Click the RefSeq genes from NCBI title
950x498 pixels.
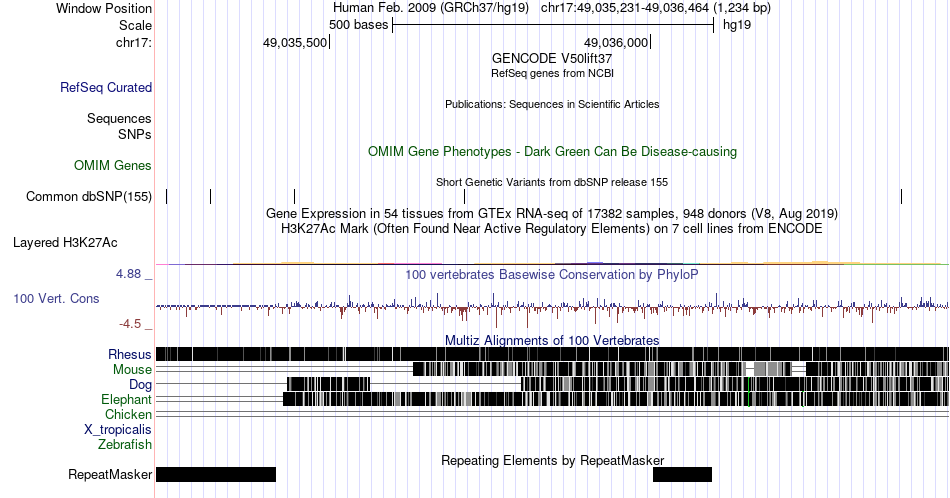click(x=552, y=73)
